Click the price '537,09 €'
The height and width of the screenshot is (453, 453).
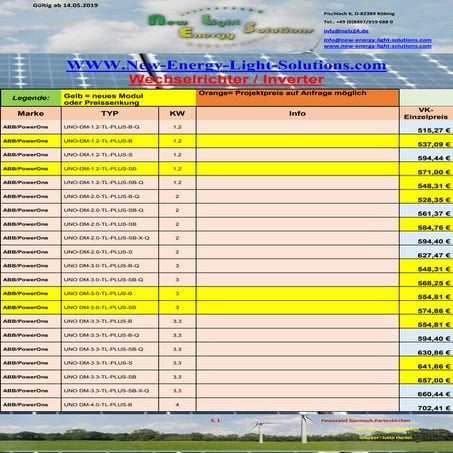tap(434, 144)
